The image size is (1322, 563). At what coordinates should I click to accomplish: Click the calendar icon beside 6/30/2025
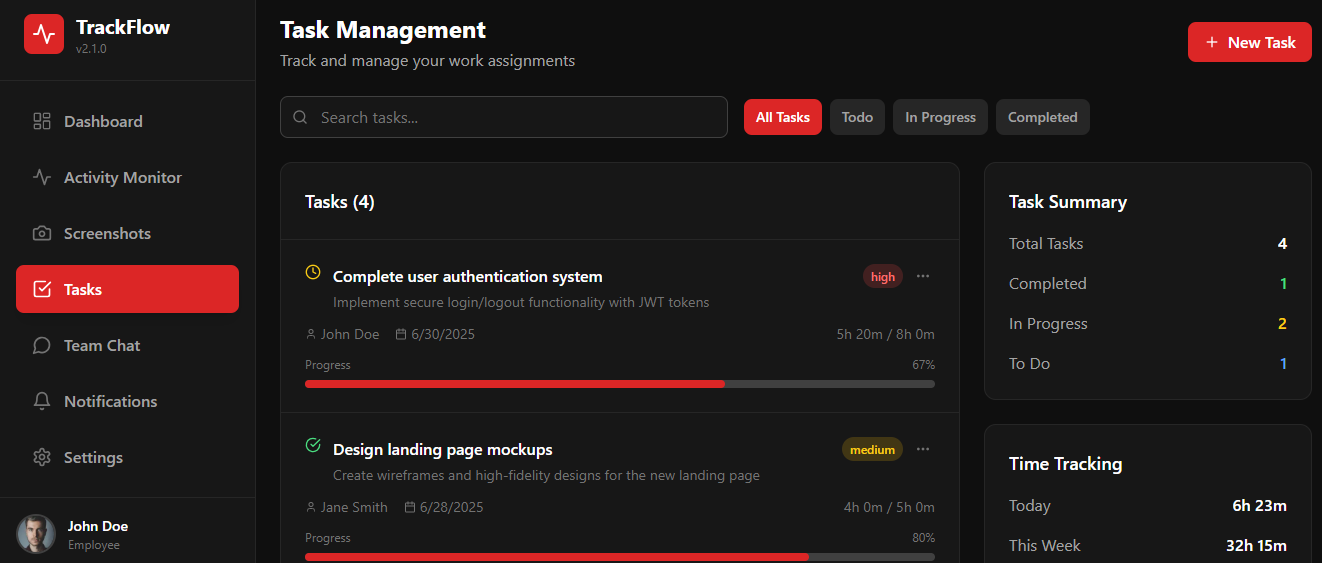pyautogui.click(x=401, y=334)
